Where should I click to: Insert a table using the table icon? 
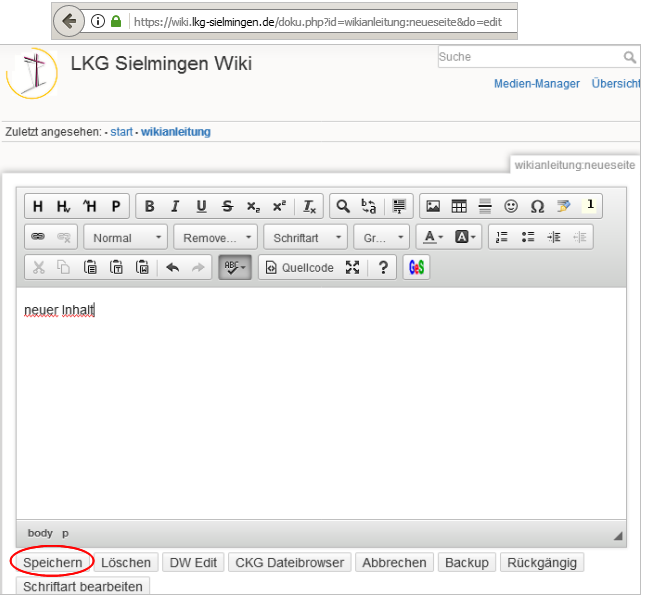(x=459, y=207)
